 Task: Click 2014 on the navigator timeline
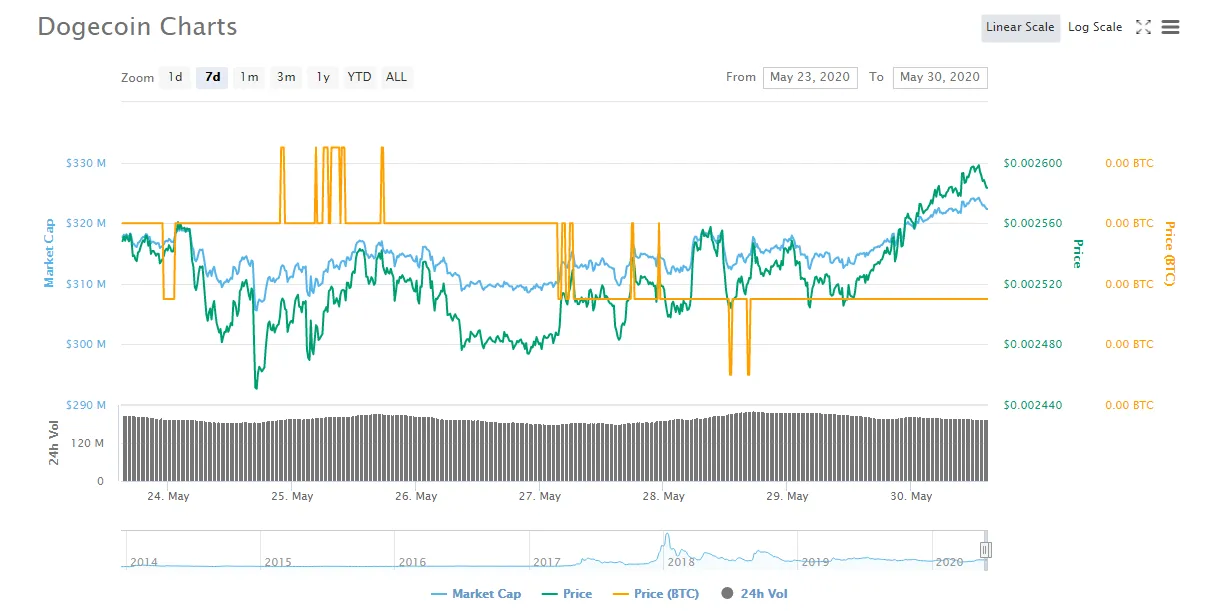coord(143,562)
